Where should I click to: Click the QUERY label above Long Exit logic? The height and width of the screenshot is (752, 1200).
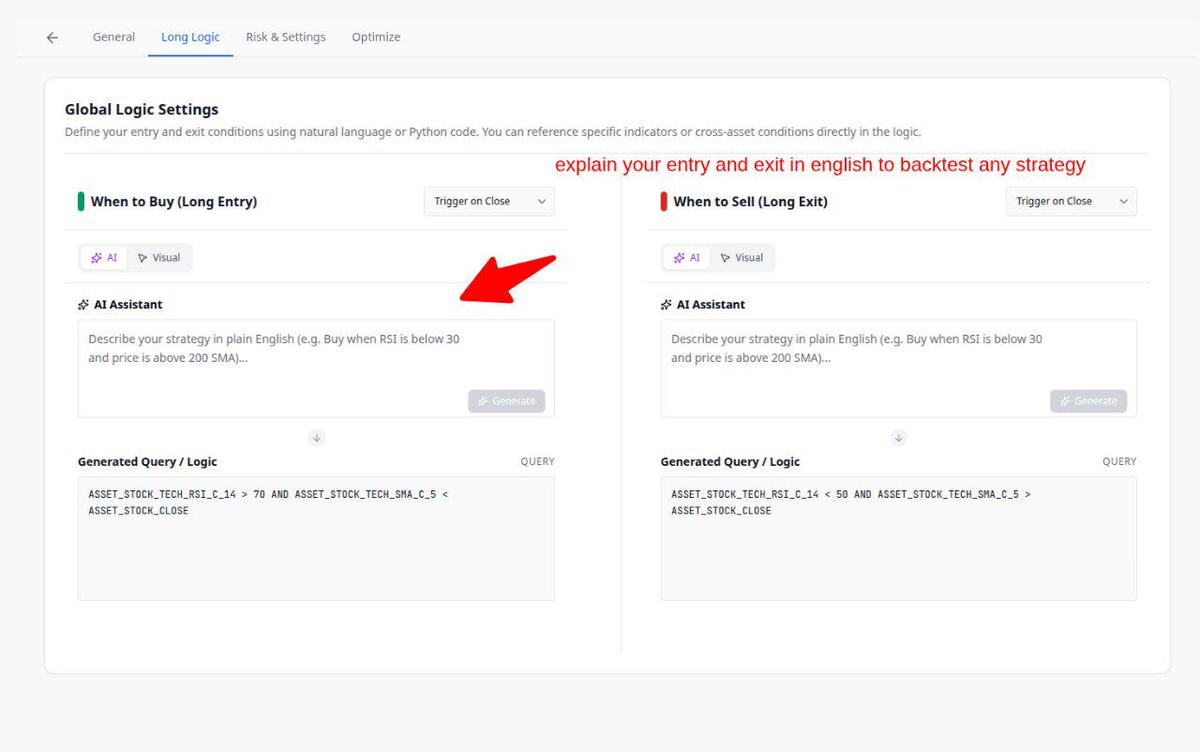[x=1119, y=462]
